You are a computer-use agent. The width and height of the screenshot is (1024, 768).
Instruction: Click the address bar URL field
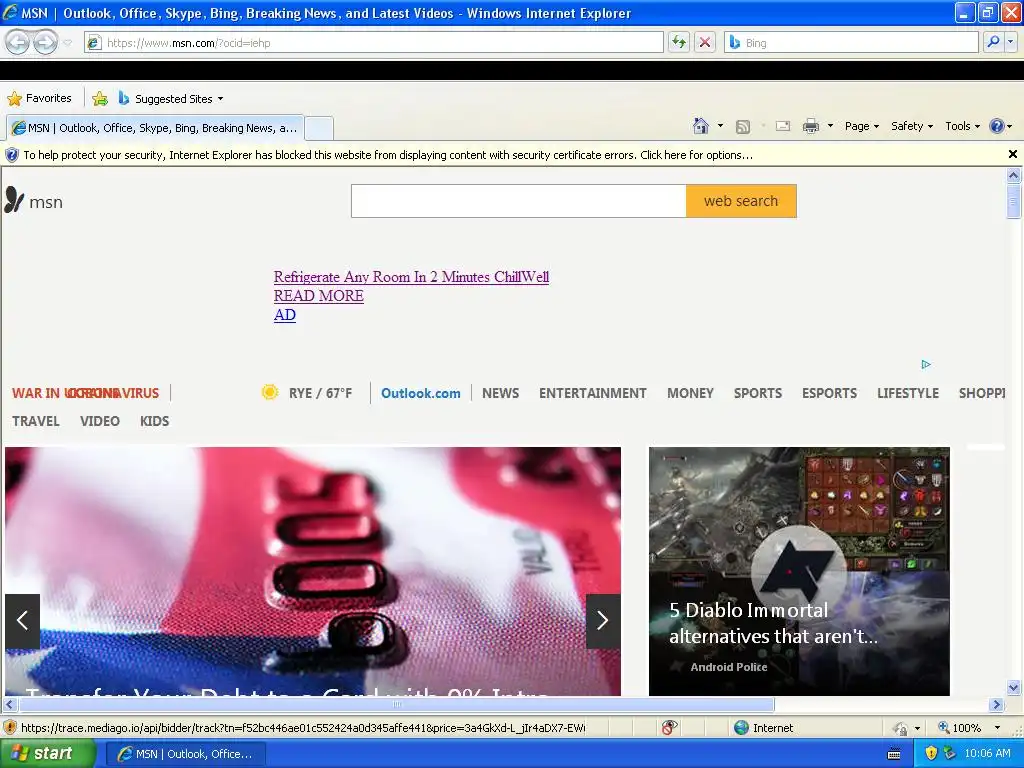(x=374, y=42)
